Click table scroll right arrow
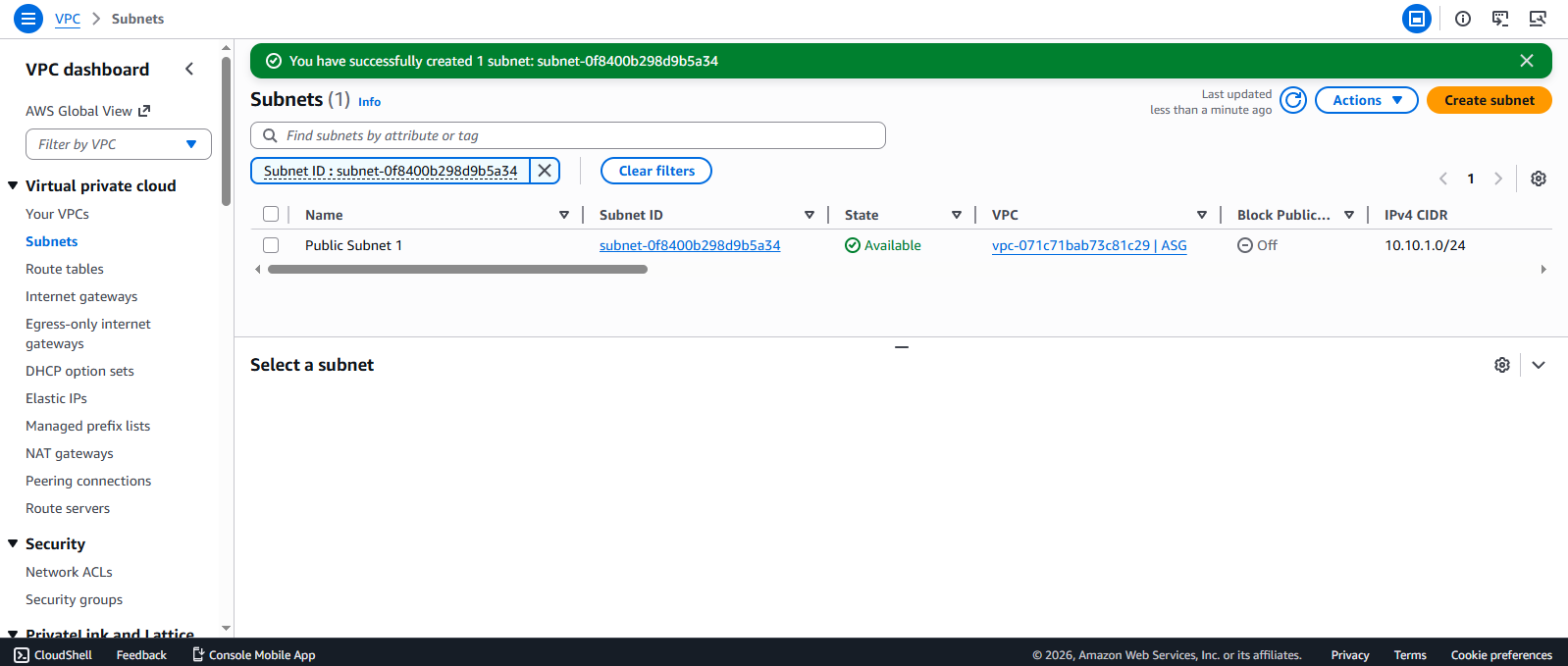The image size is (1568, 666). pyautogui.click(x=1543, y=269)
